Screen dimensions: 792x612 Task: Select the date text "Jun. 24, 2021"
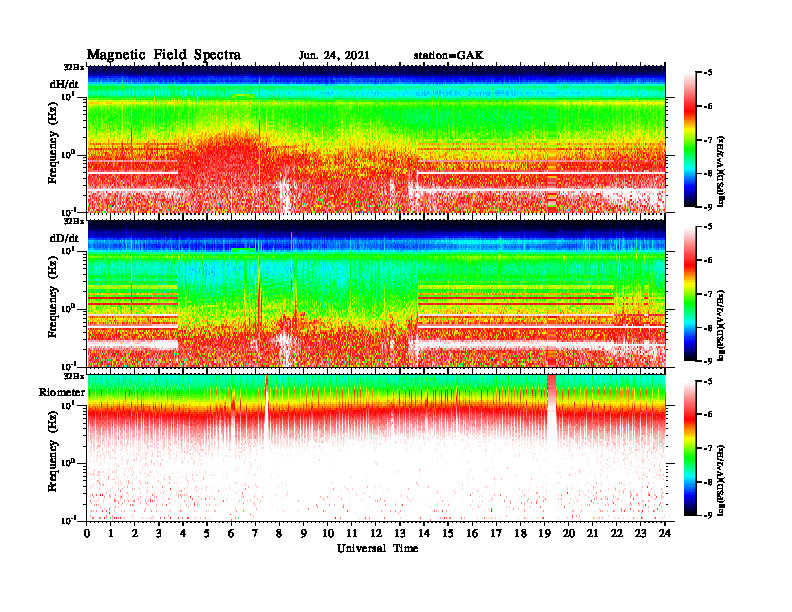pos(334,56)
